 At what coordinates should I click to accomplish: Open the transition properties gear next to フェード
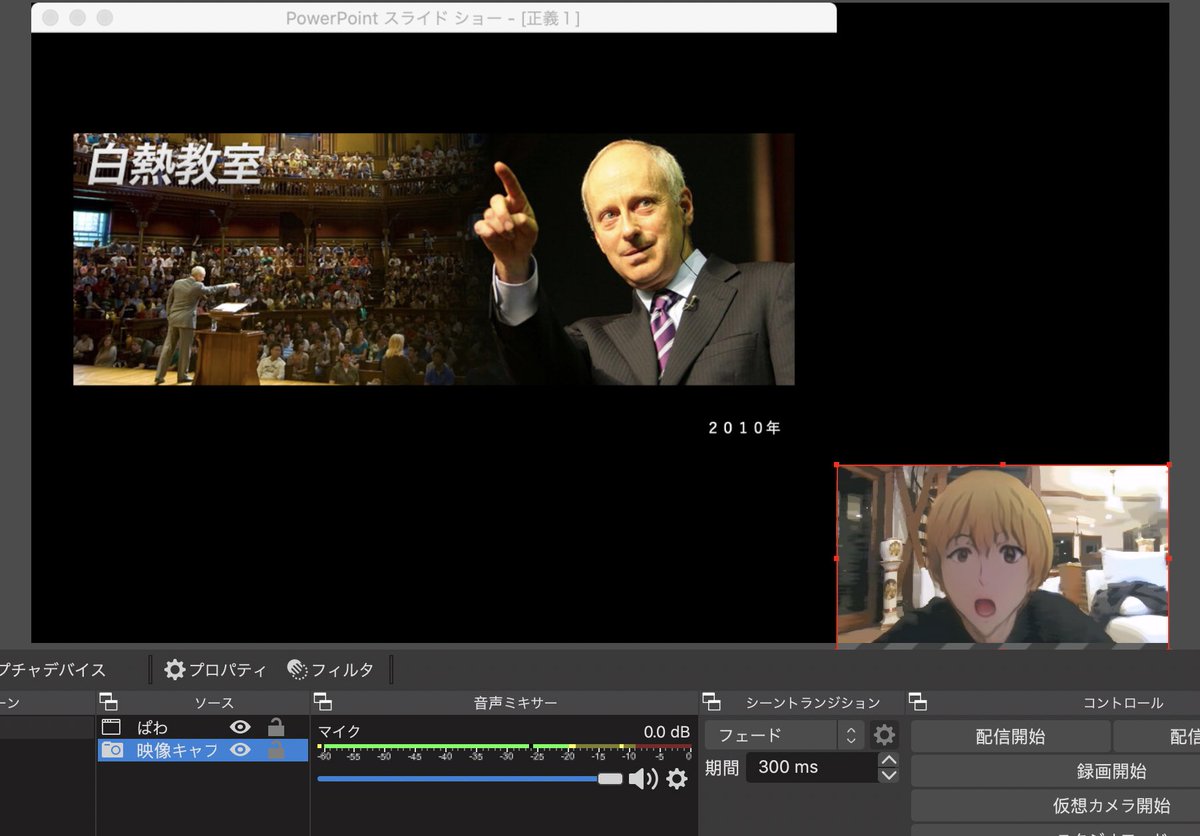click(x=884, y=735)
